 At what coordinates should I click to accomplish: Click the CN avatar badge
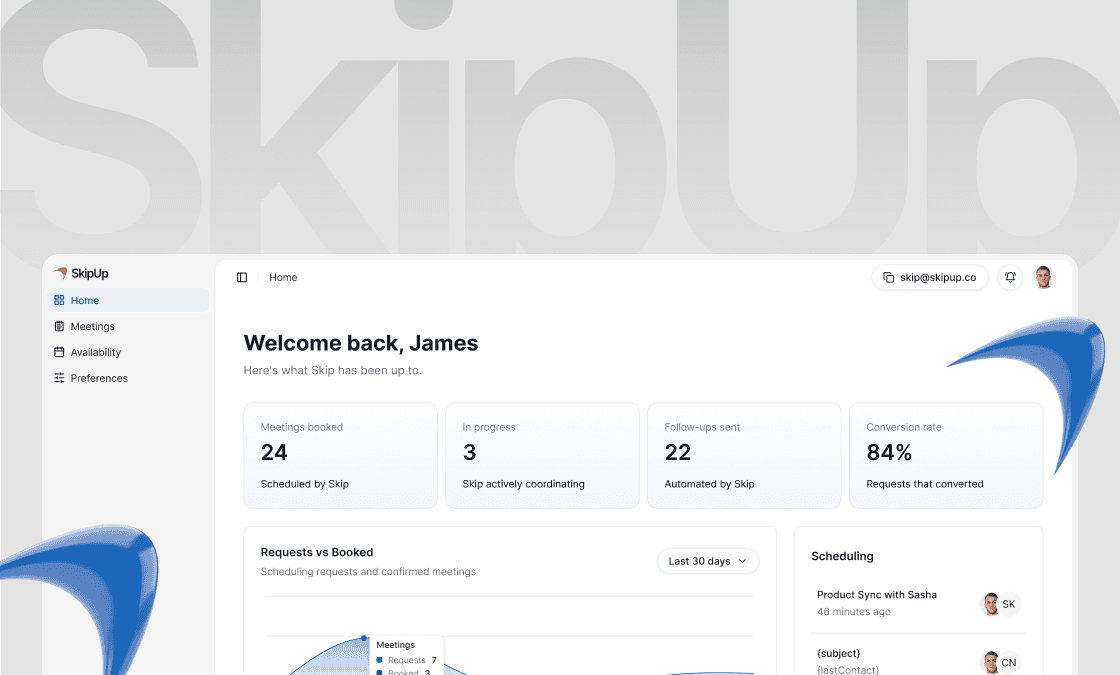tap(1009, 663)
